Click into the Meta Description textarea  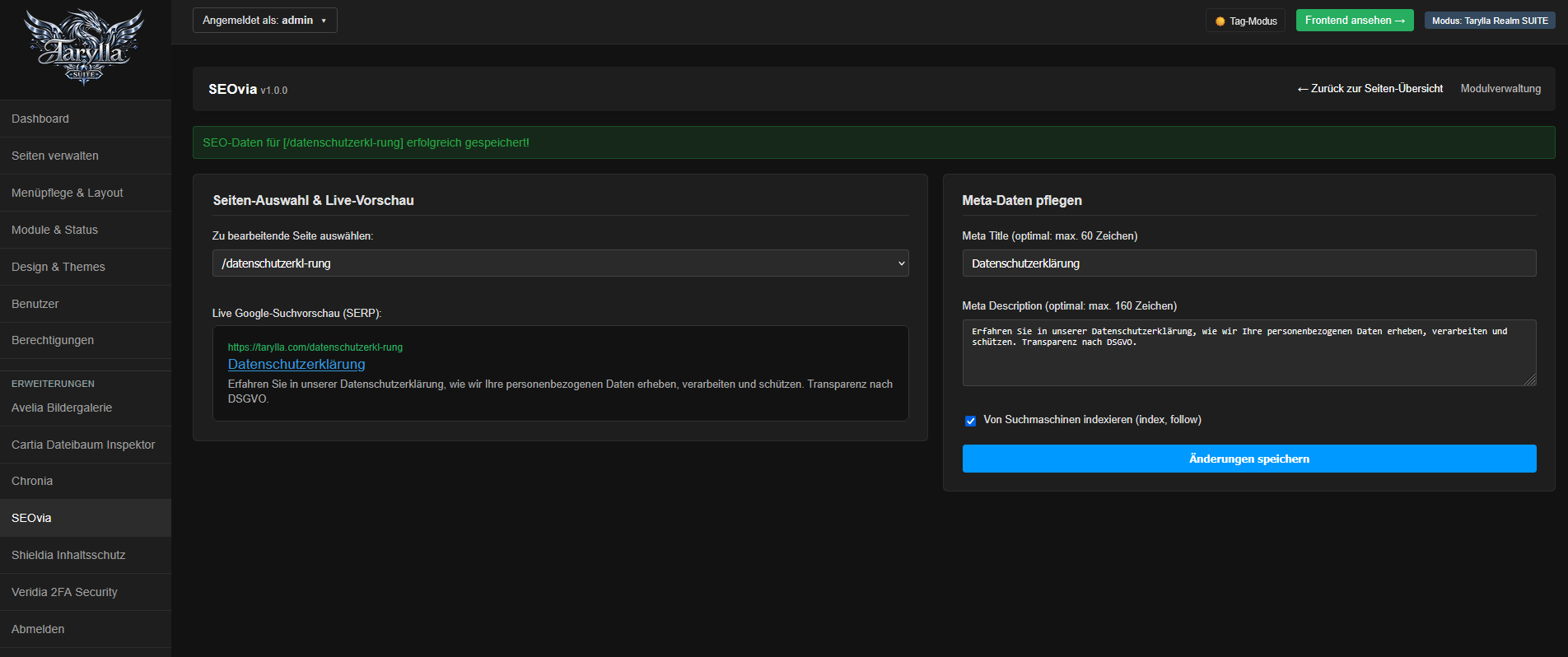1249,353
